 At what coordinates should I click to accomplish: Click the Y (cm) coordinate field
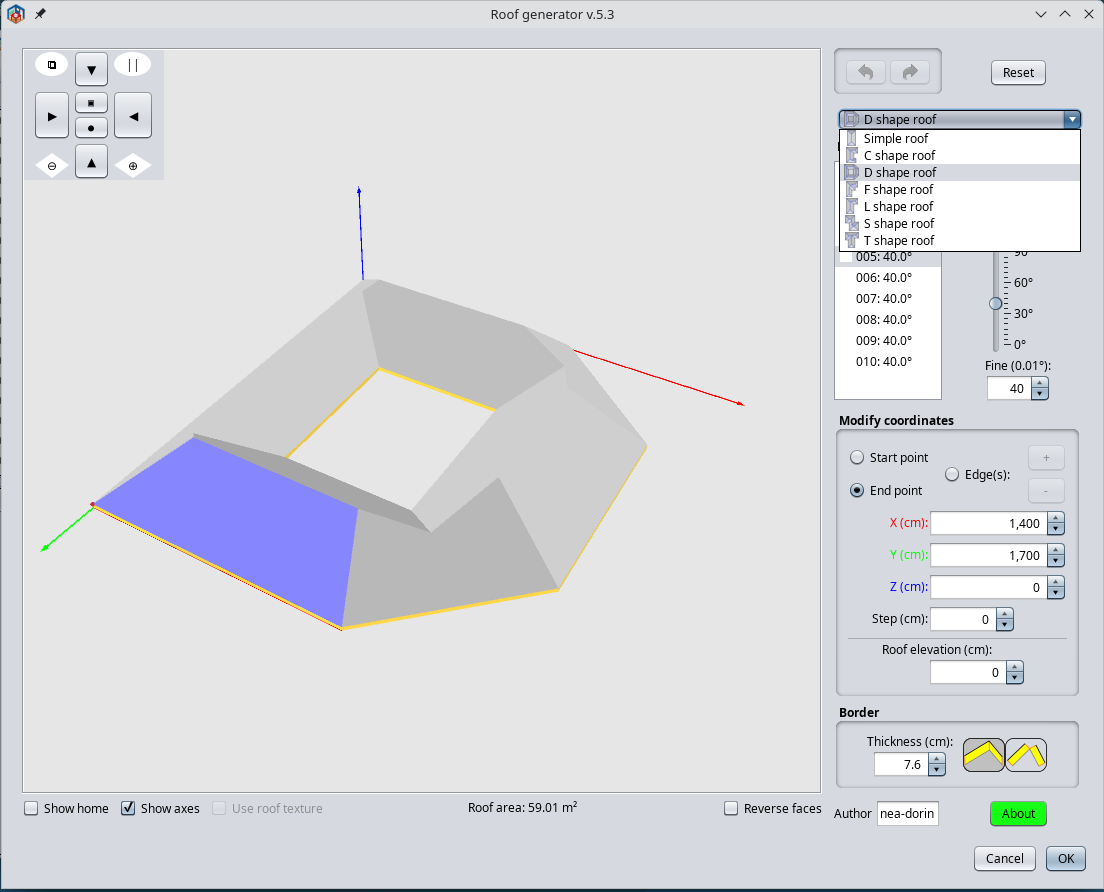point(989,555)
